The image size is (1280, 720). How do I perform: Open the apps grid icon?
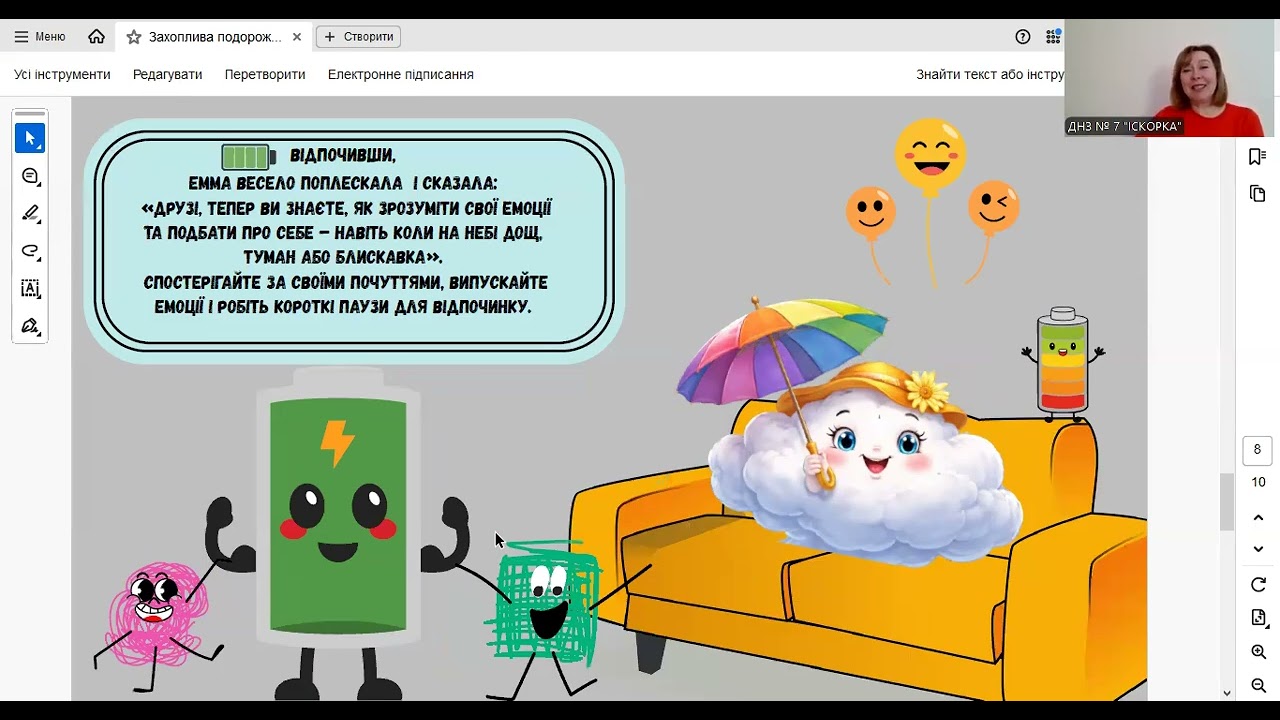pos(1053,37)
